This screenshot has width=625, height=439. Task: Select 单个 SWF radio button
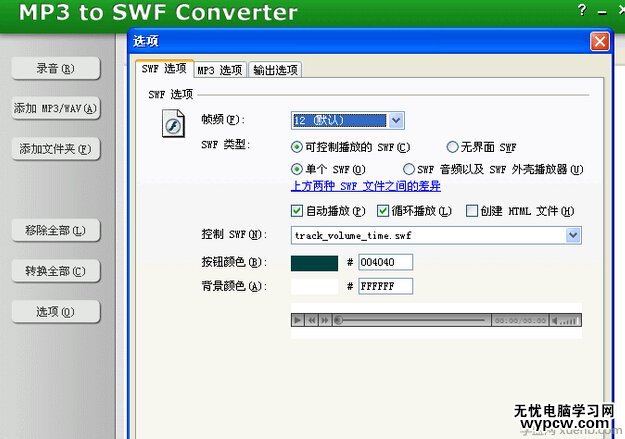click(296, 169)
